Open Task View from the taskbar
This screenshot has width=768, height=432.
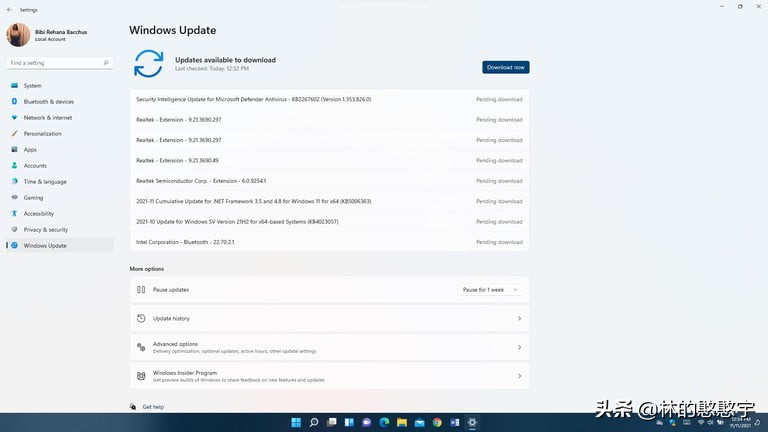click(332, 422)
